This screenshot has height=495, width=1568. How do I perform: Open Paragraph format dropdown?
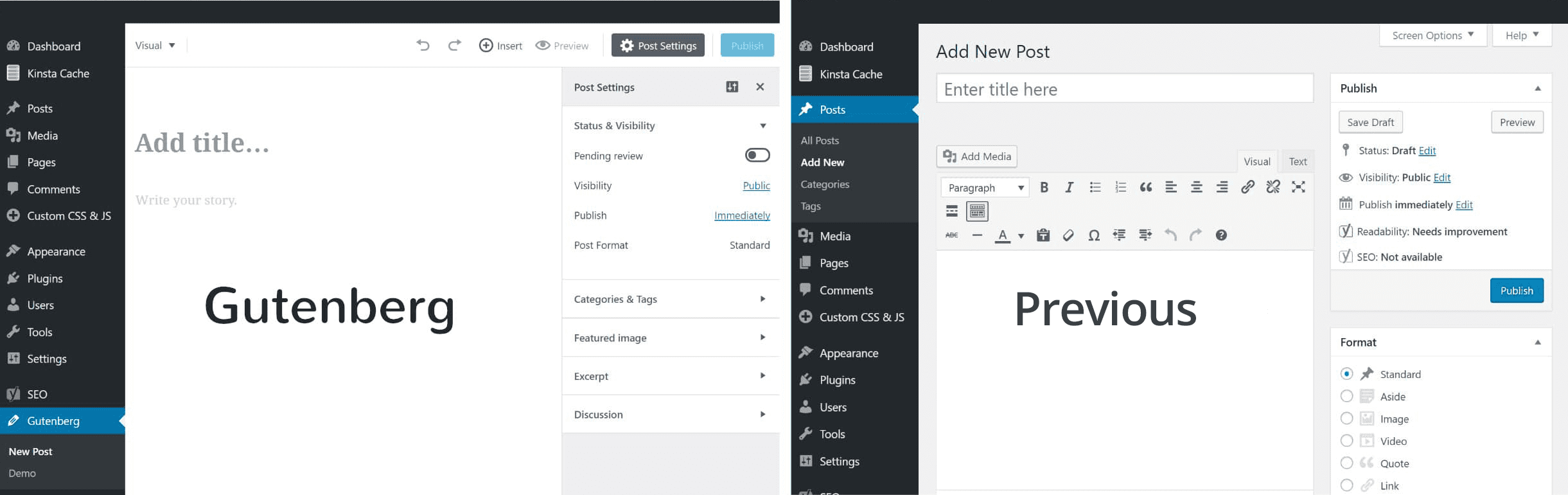(x=985, y=187)
